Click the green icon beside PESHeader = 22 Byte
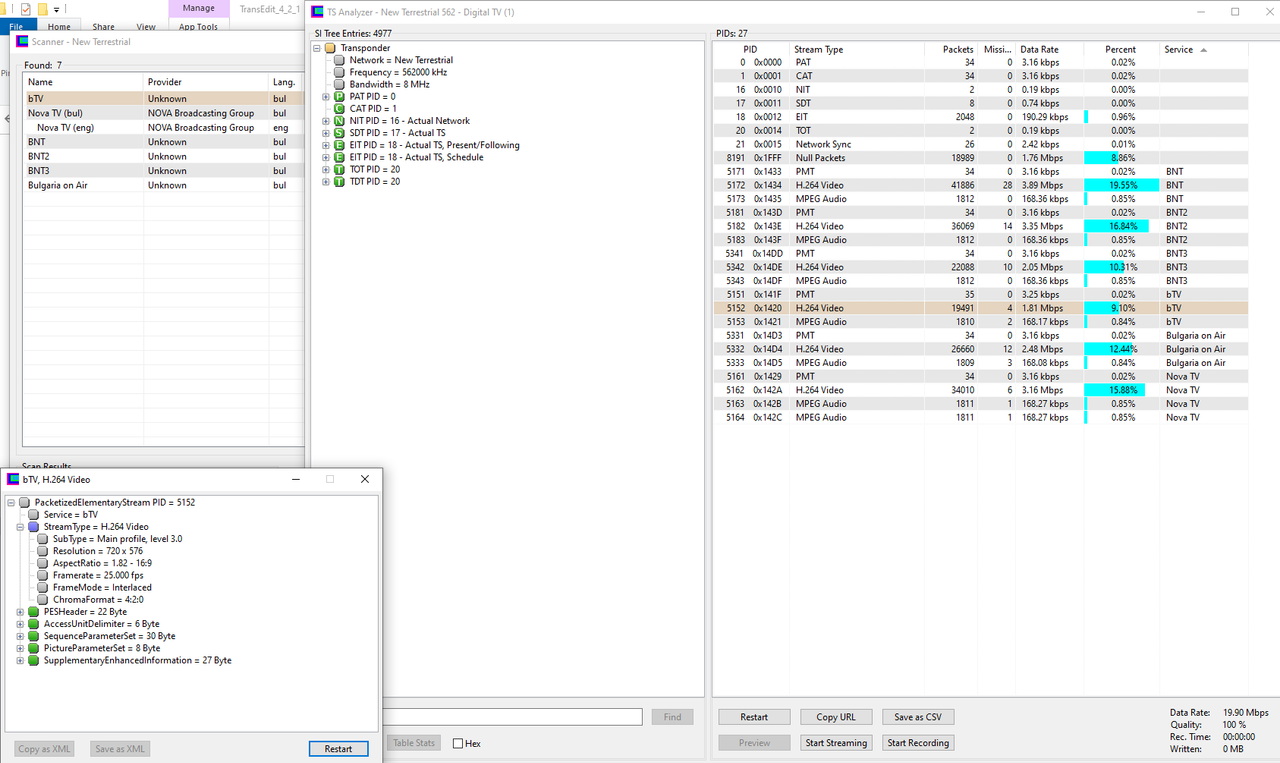1280x763 pixels. (34, 612)
